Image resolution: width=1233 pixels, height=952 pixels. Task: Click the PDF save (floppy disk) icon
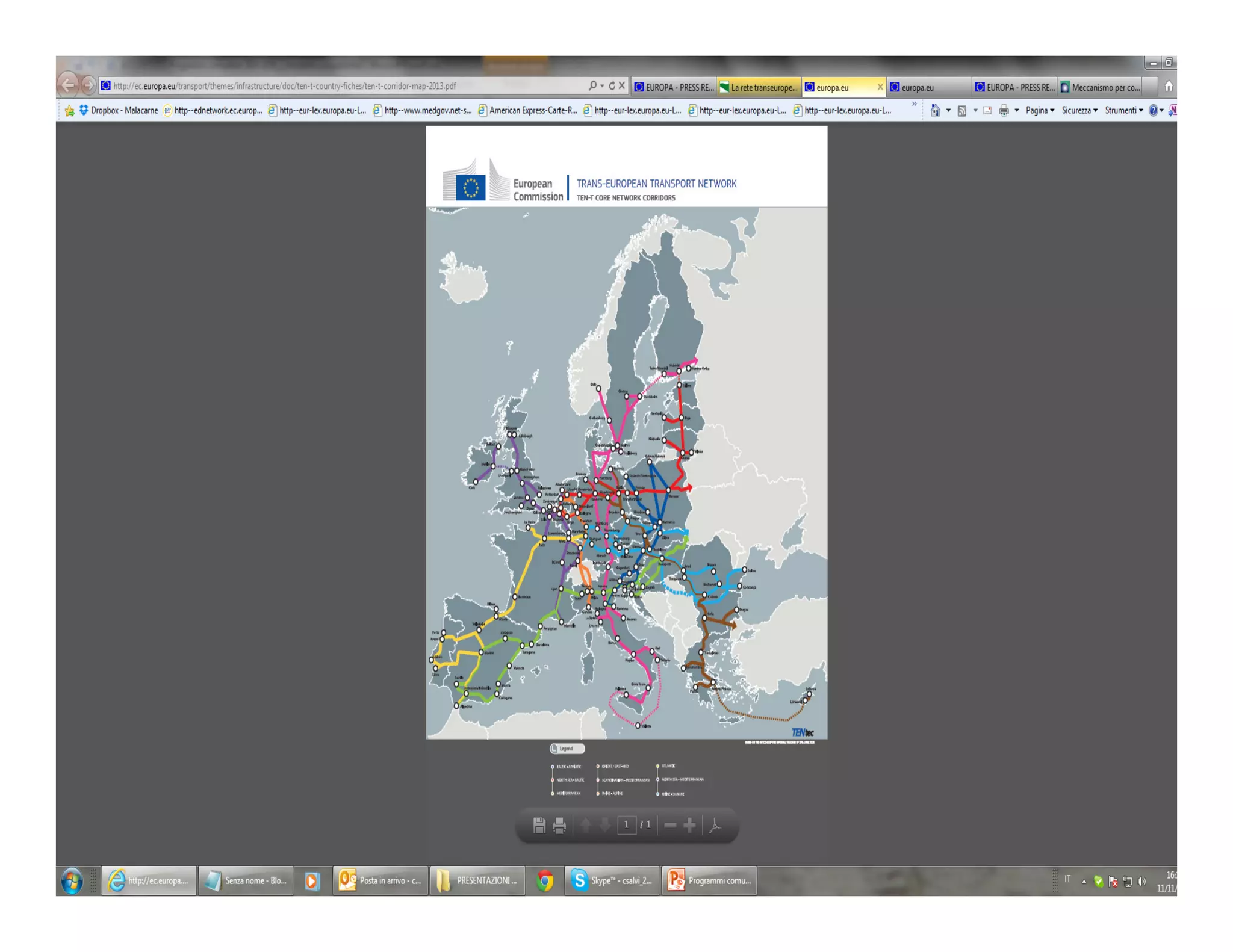point(539,825)
